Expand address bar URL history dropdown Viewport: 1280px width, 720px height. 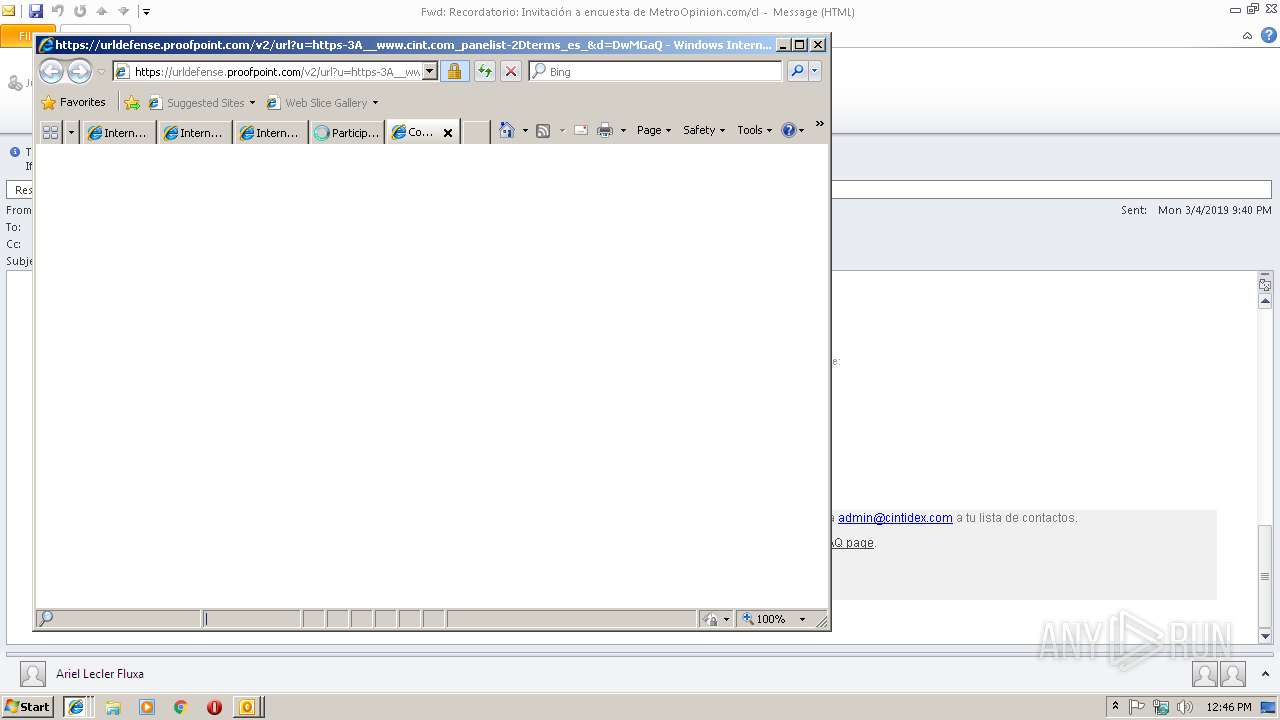coord(430,71)
